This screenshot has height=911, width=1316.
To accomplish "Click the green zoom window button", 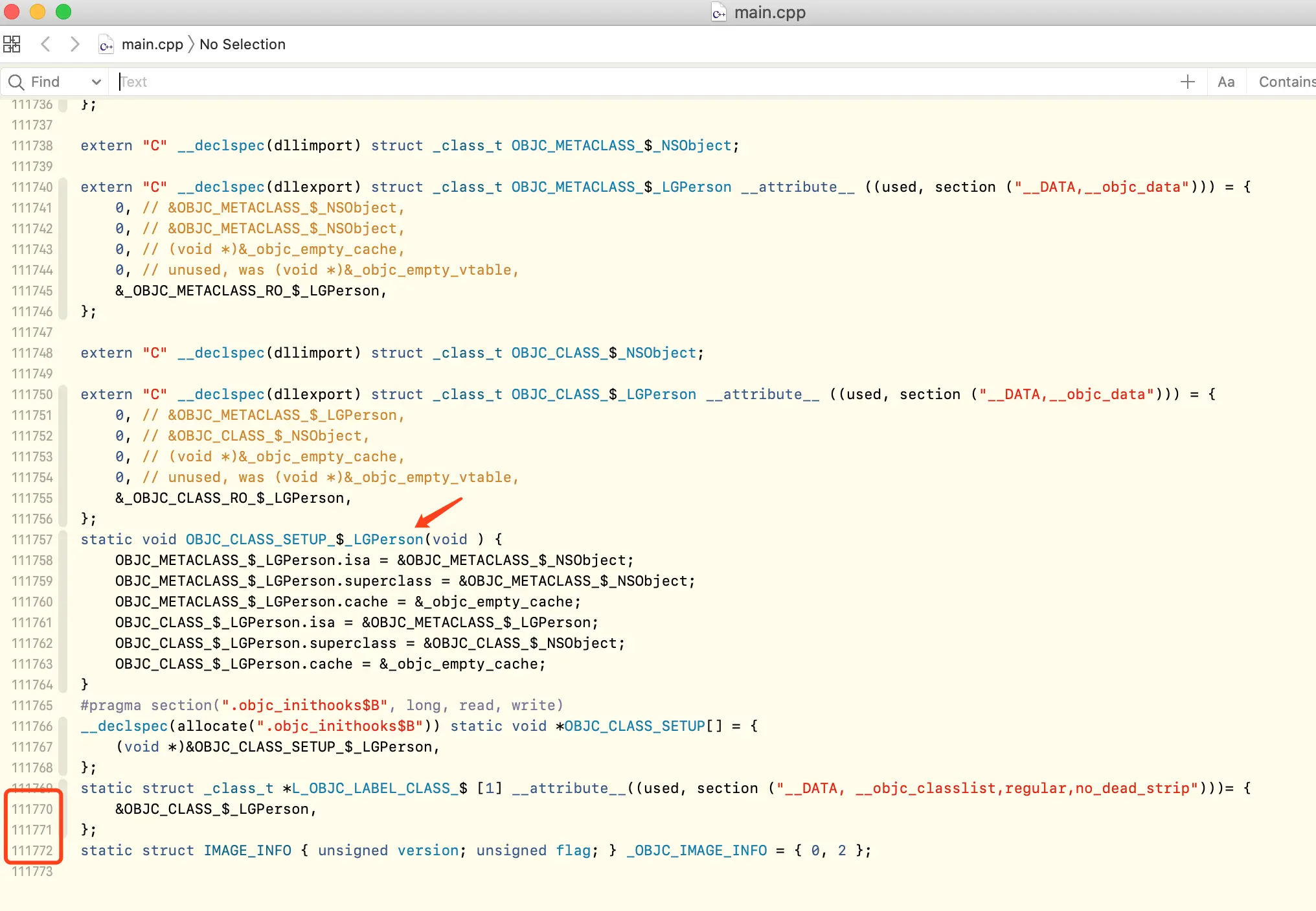I will [x=63, y=12].
